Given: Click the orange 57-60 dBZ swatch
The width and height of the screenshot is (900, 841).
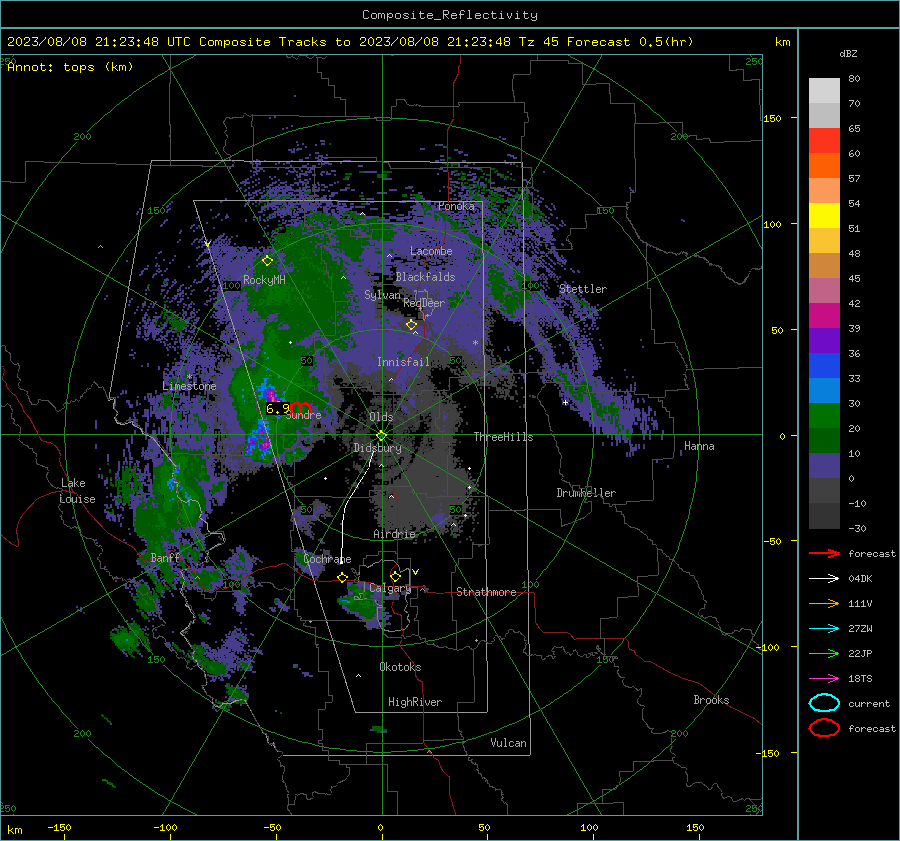Looking at the screenshot, I should pos(824,166).
